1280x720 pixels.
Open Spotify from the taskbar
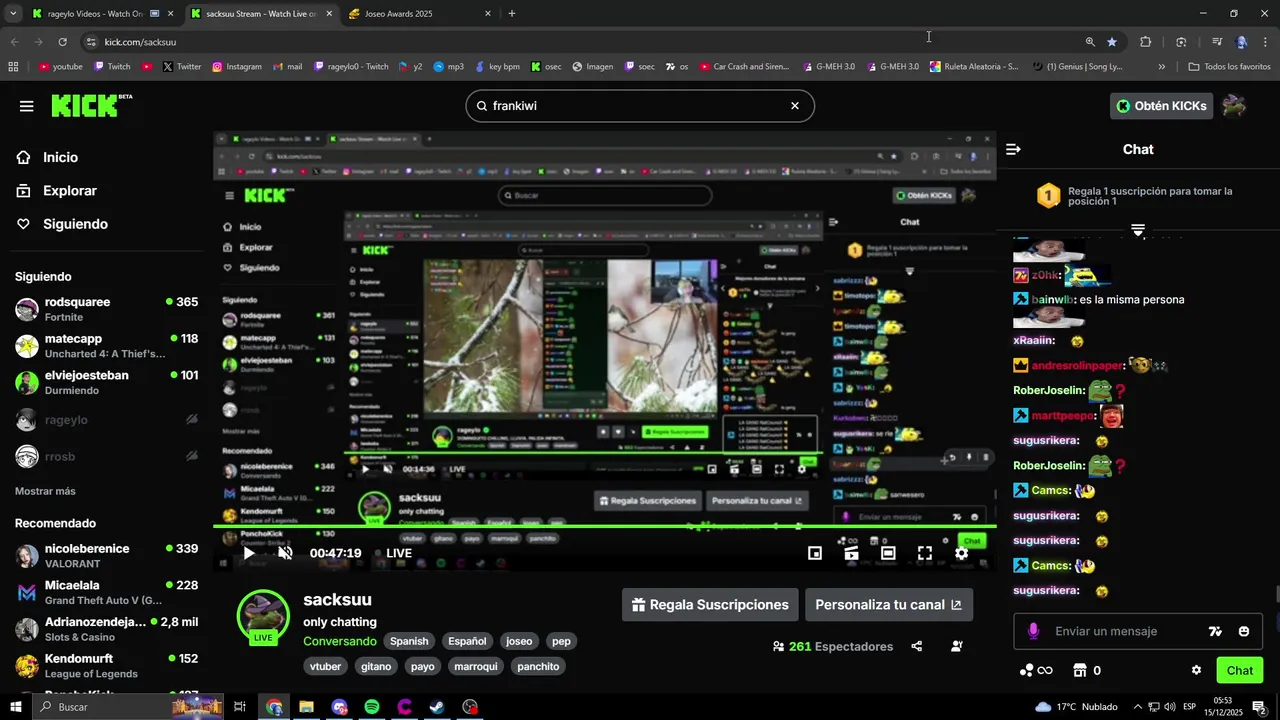click(x=372, y=707)
